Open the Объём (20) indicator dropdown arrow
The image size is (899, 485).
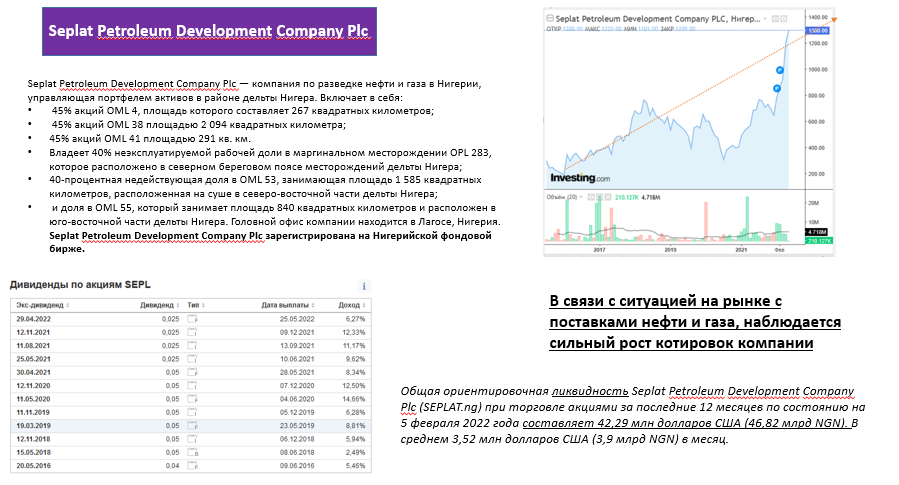pyautogui.click(x=581, y=197)
